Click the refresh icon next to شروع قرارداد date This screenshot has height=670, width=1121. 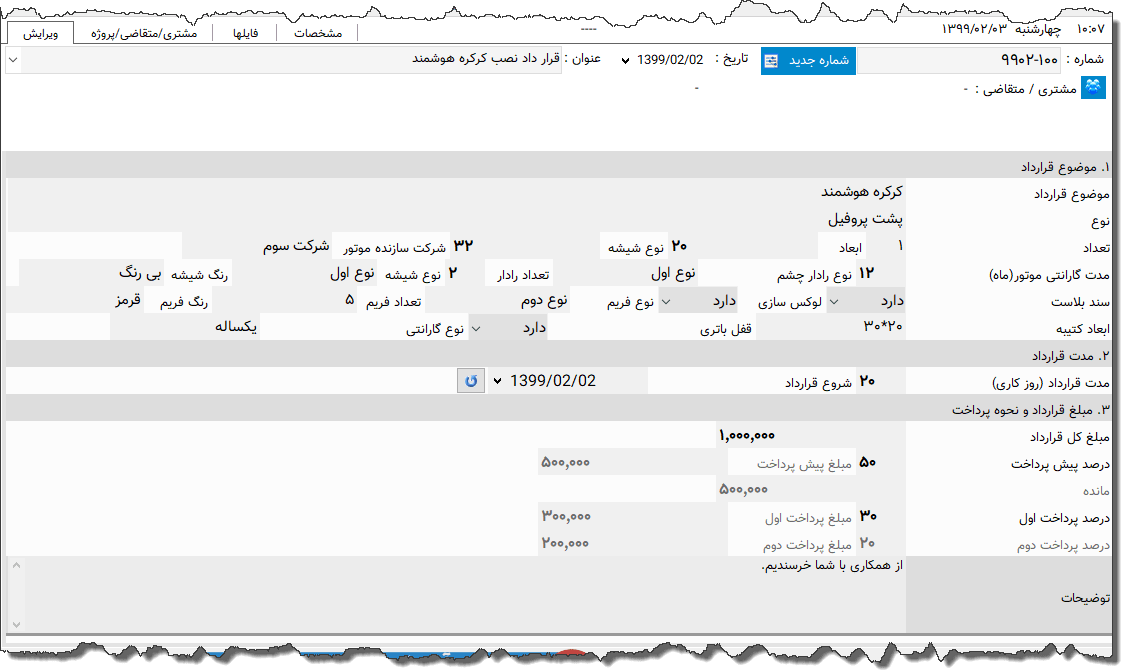pyautogui.click(x=471, y=380)
